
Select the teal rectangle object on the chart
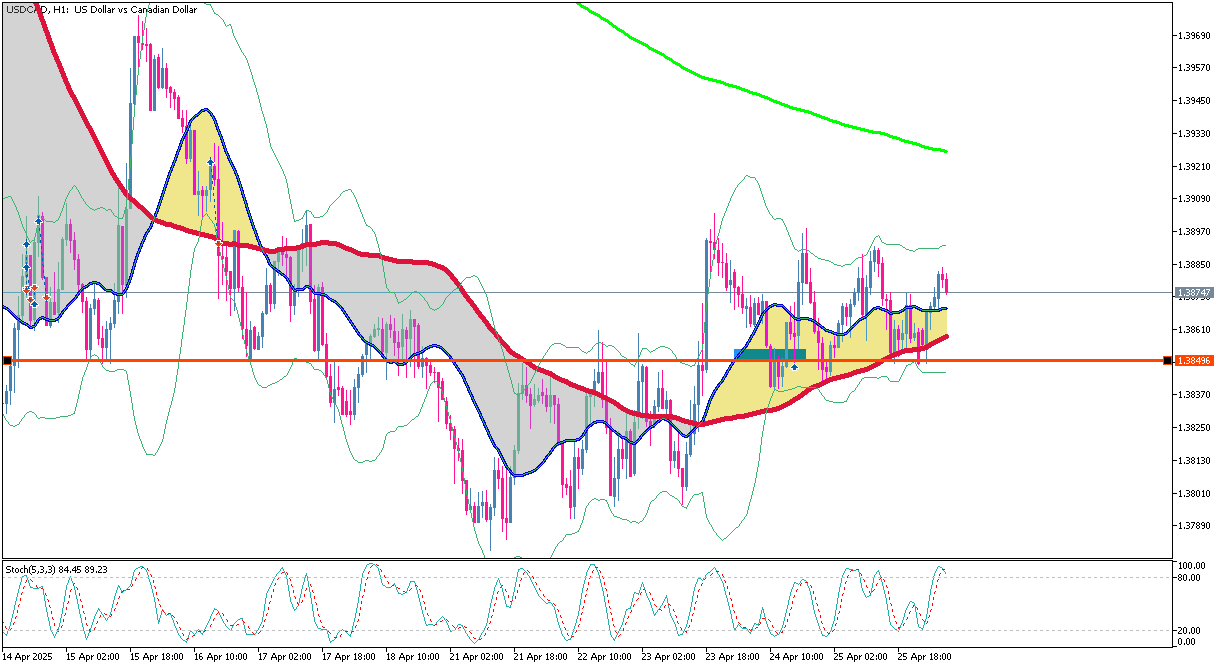pos(770,354)
